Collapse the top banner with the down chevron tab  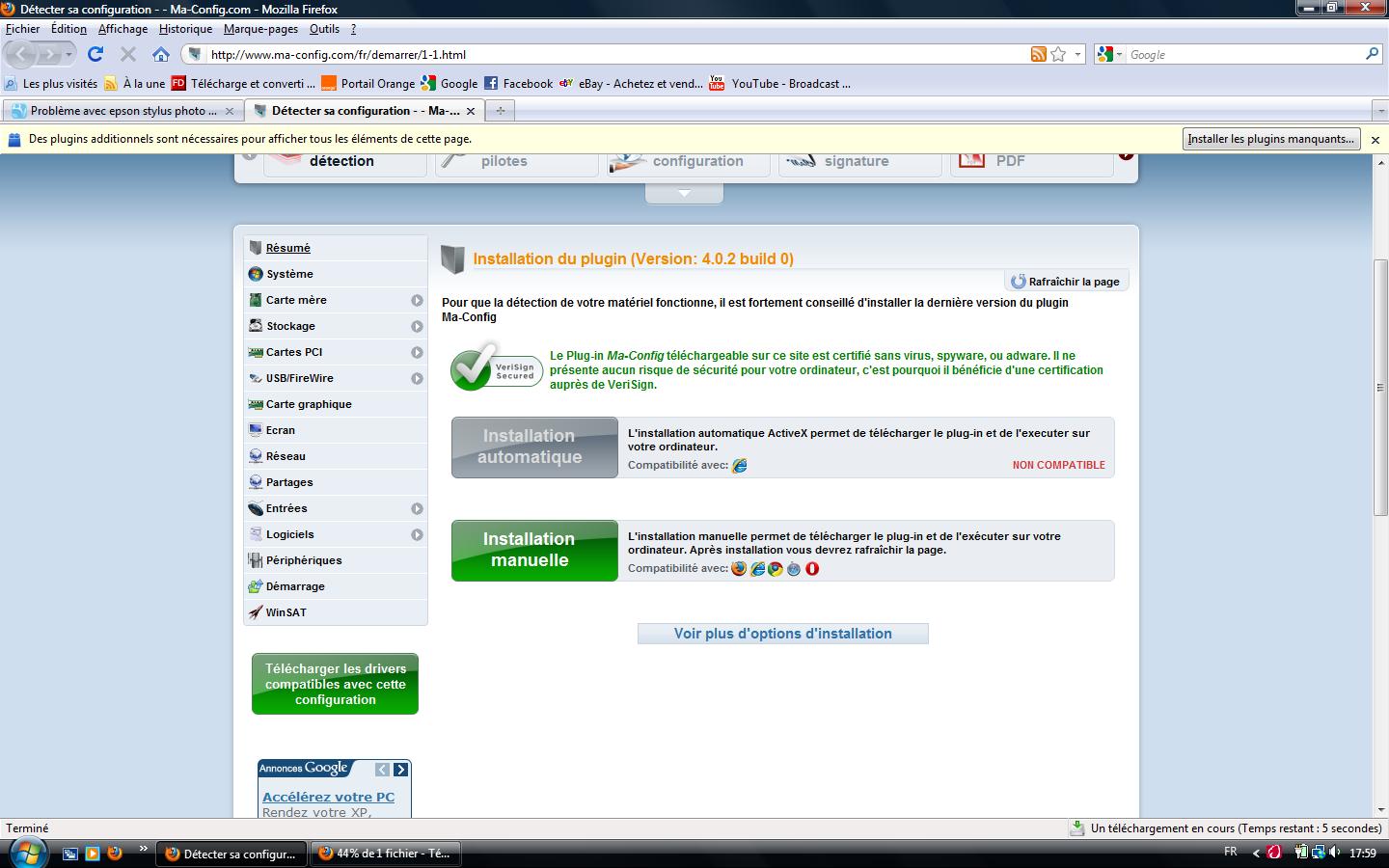684,194
